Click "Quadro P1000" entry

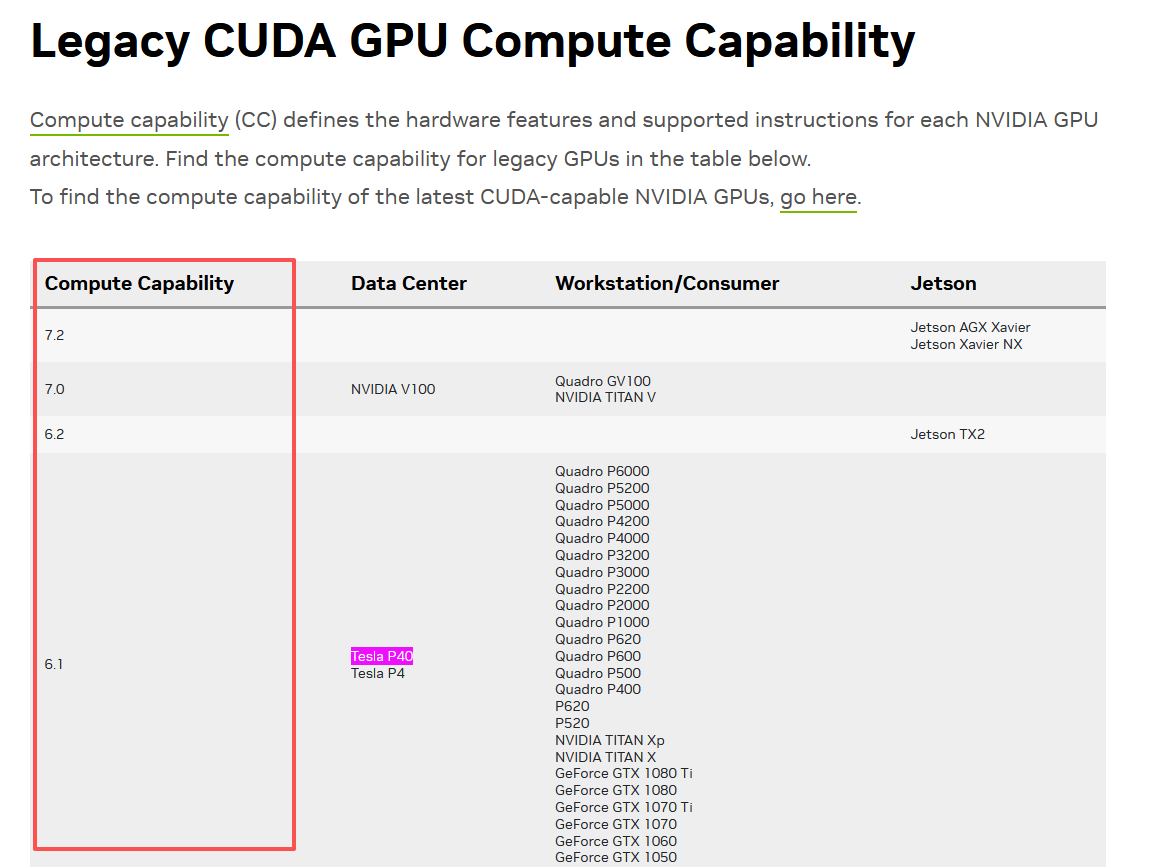click(602, 622)
